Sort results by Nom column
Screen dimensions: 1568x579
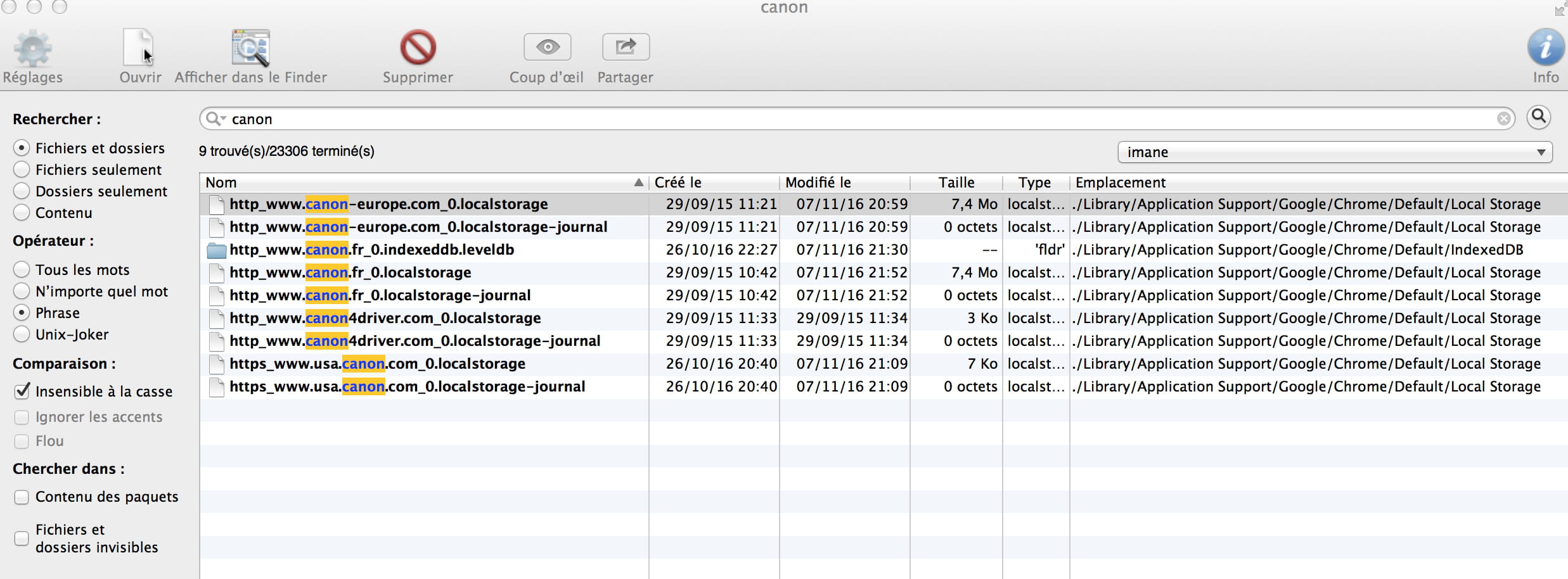[418, 182]
